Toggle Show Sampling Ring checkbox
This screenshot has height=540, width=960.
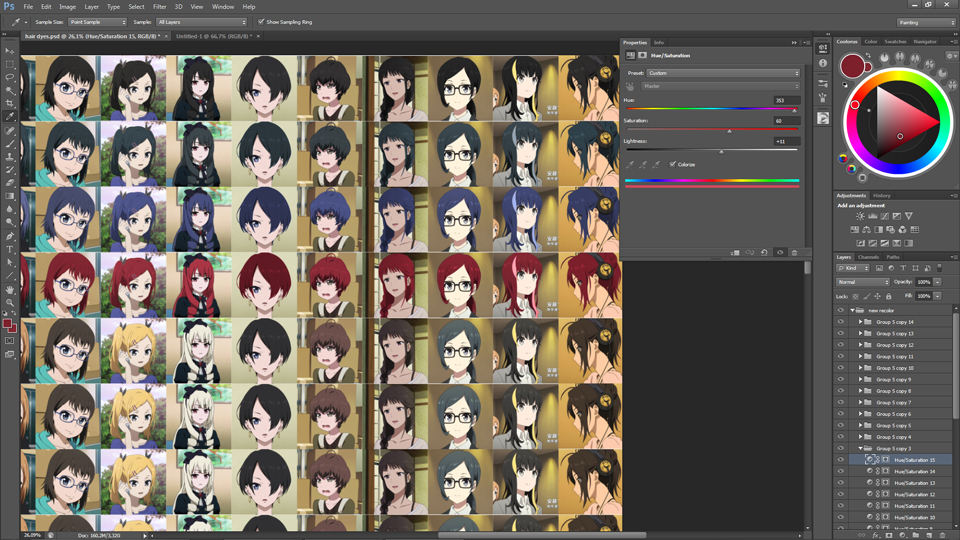coord(261,22)
